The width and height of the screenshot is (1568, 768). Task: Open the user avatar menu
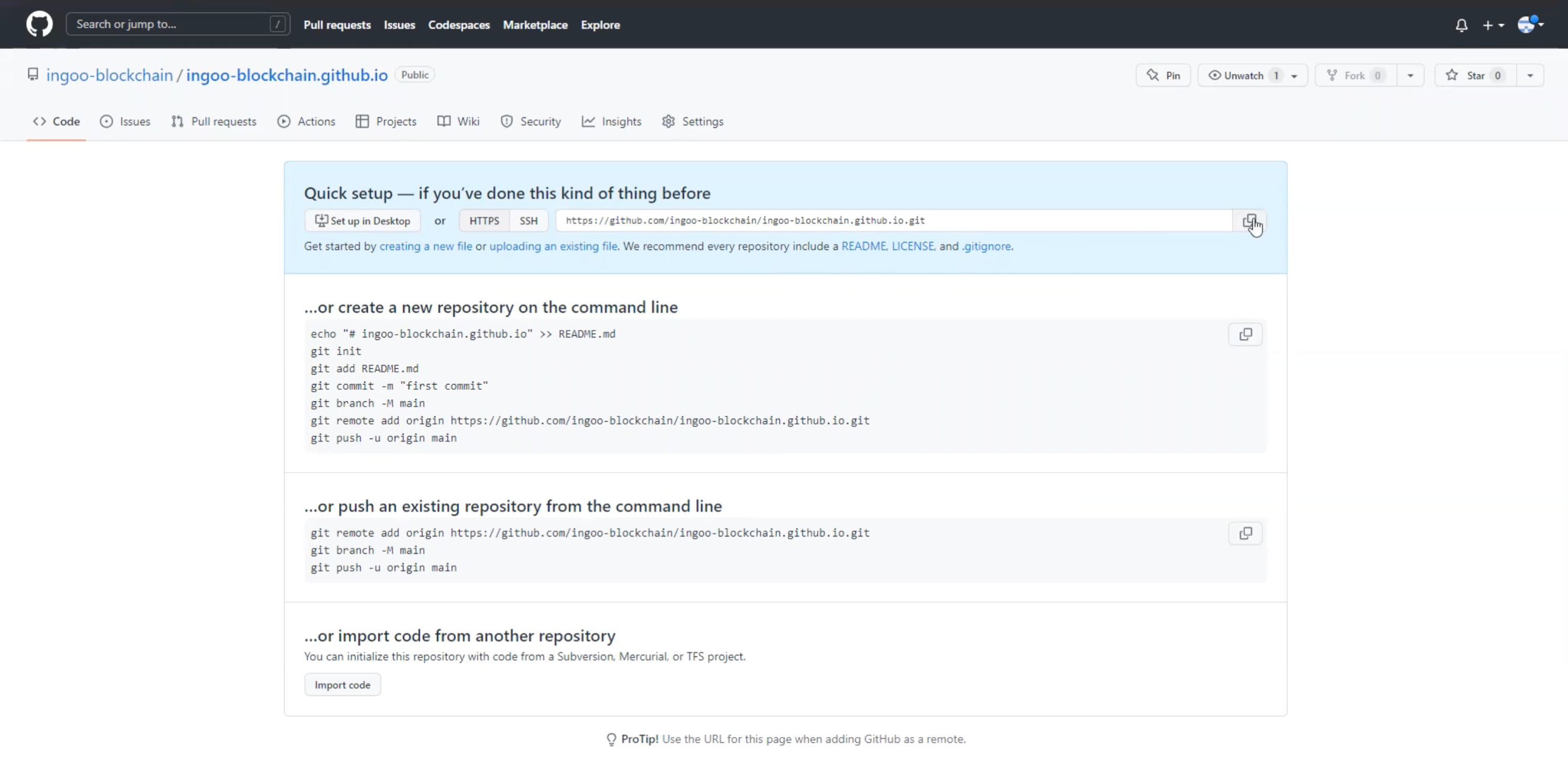coord(1530,25)
